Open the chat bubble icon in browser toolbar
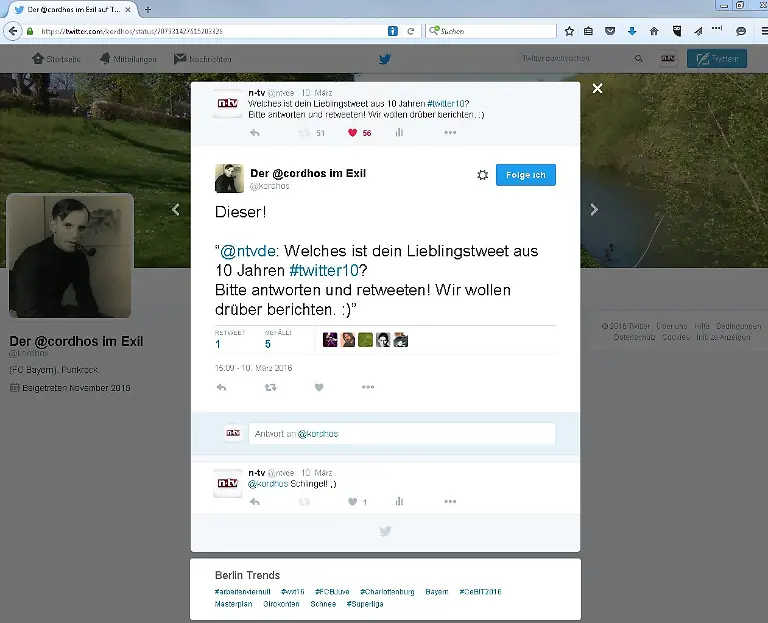This screenshot has width=768, height=623. [741, 31]
